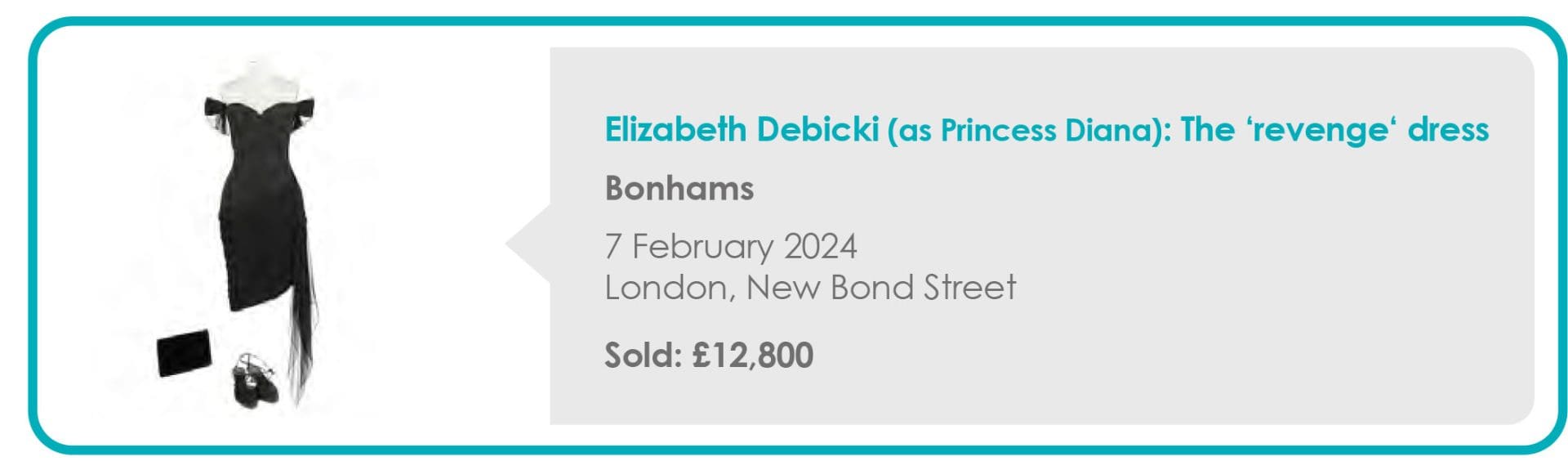Click the "(as Princess Diana)" text

[x=1029, y=131]
